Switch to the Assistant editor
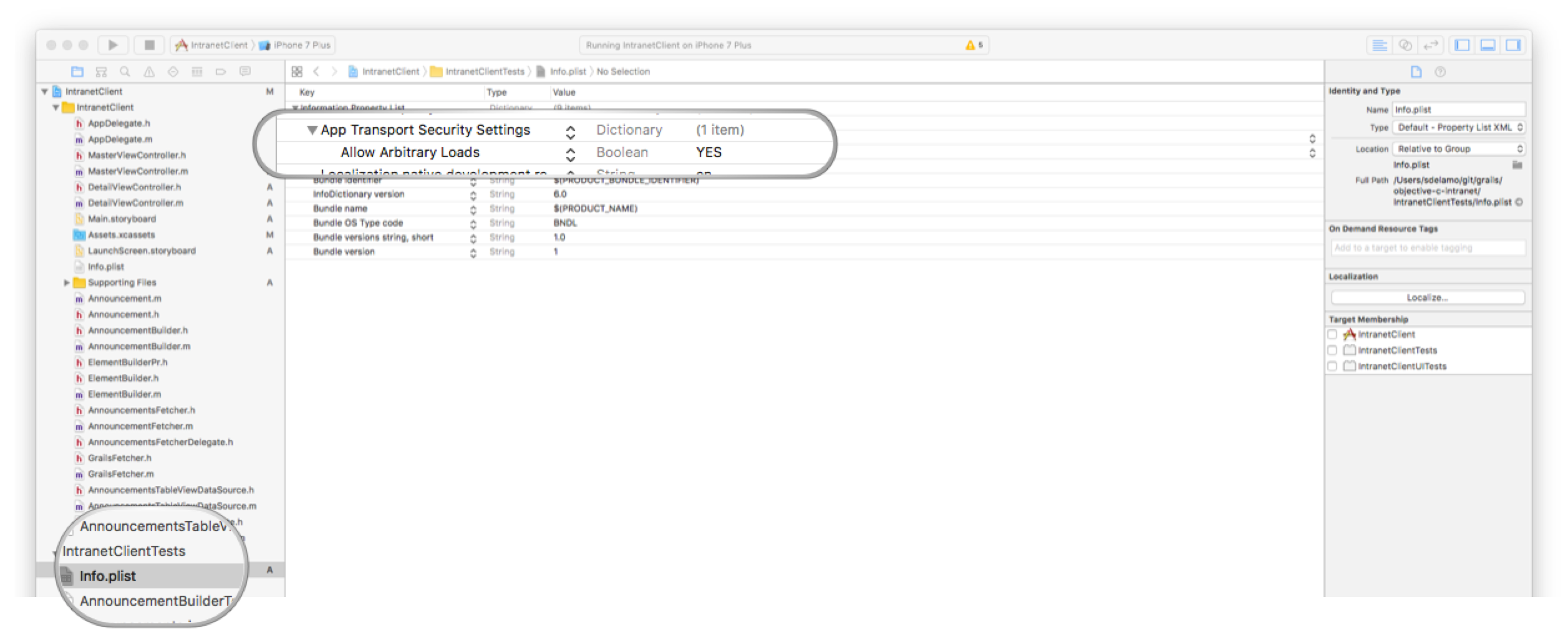1568x632 pixels. [1405, 45]
